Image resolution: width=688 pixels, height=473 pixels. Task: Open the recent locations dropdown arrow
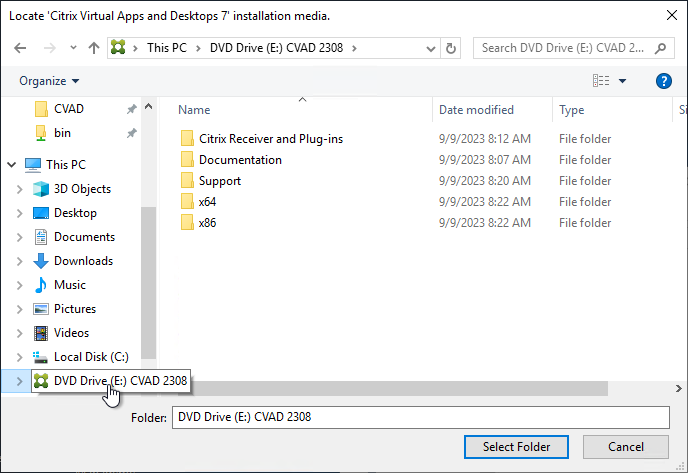(x=73, y=47)
